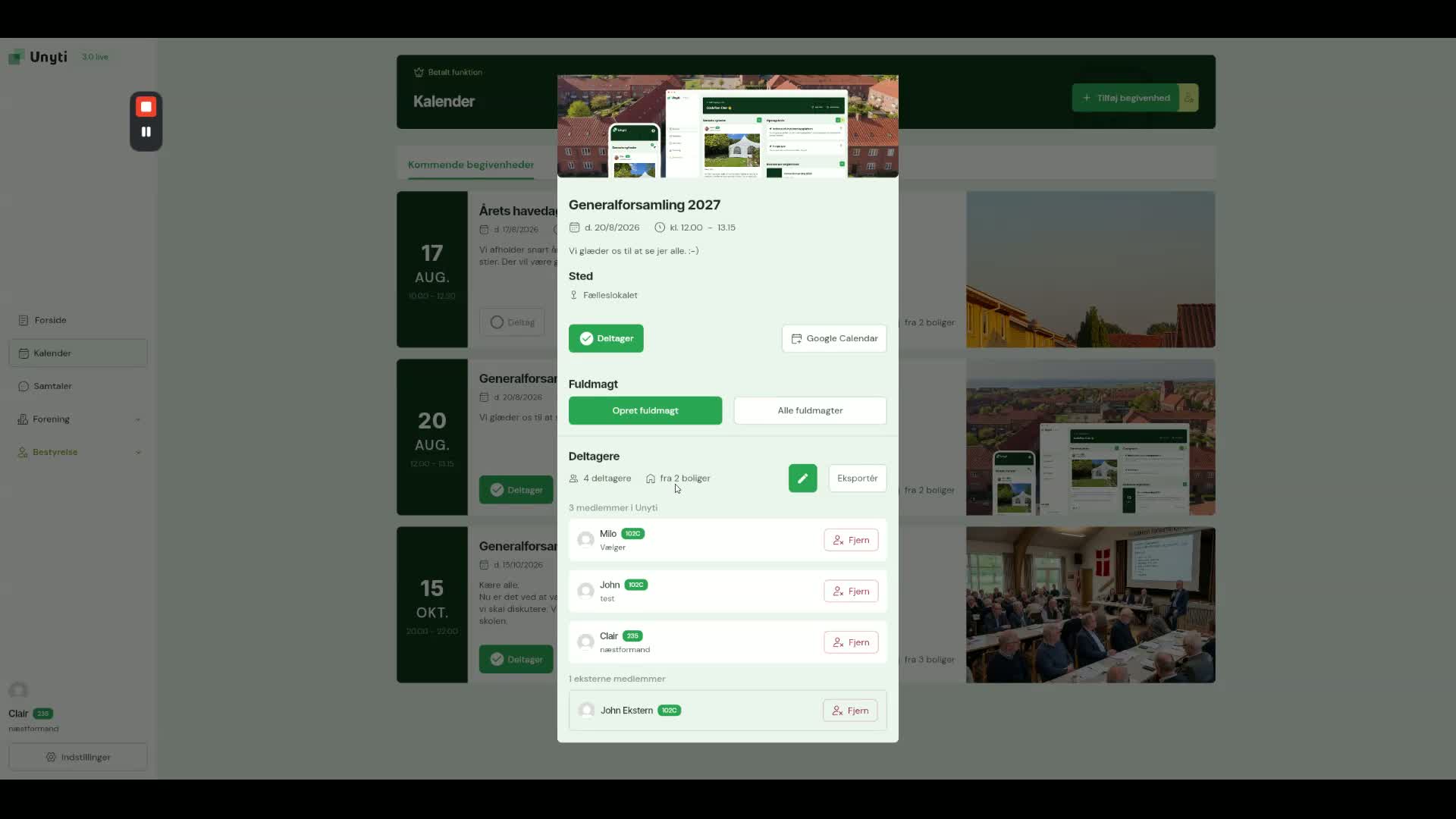The width and height of the screenshot is (1456, 819).
Task: Click the Generalforsamling 2027 title
Action: point(645,205)
